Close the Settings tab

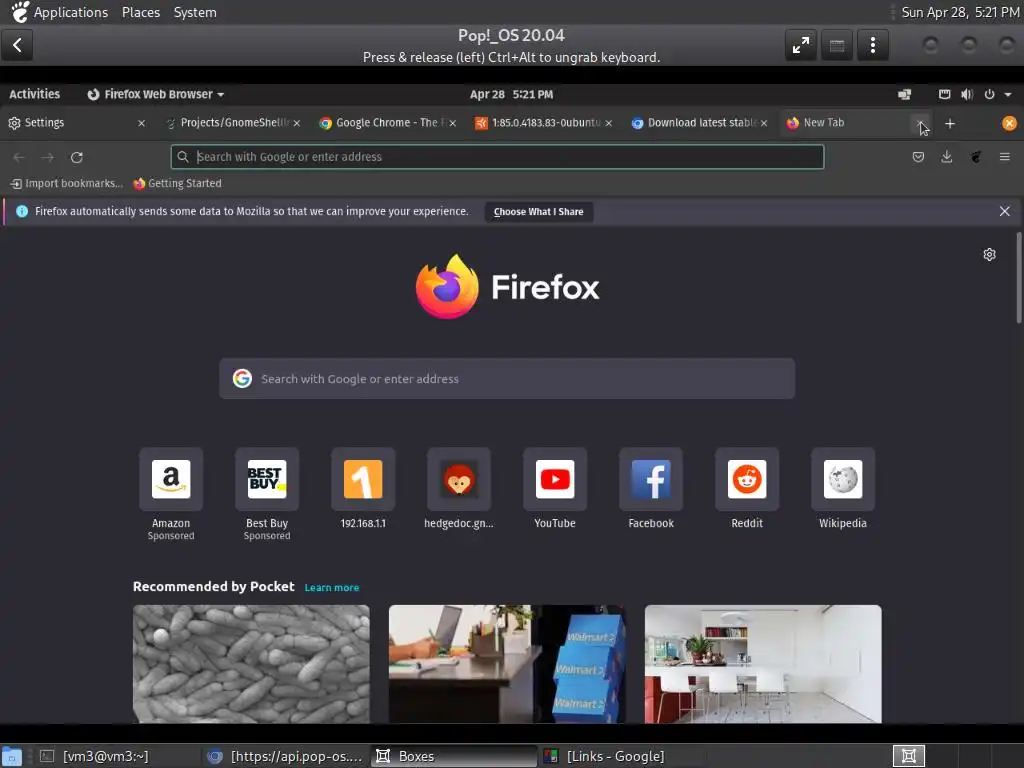coord(141,123)
